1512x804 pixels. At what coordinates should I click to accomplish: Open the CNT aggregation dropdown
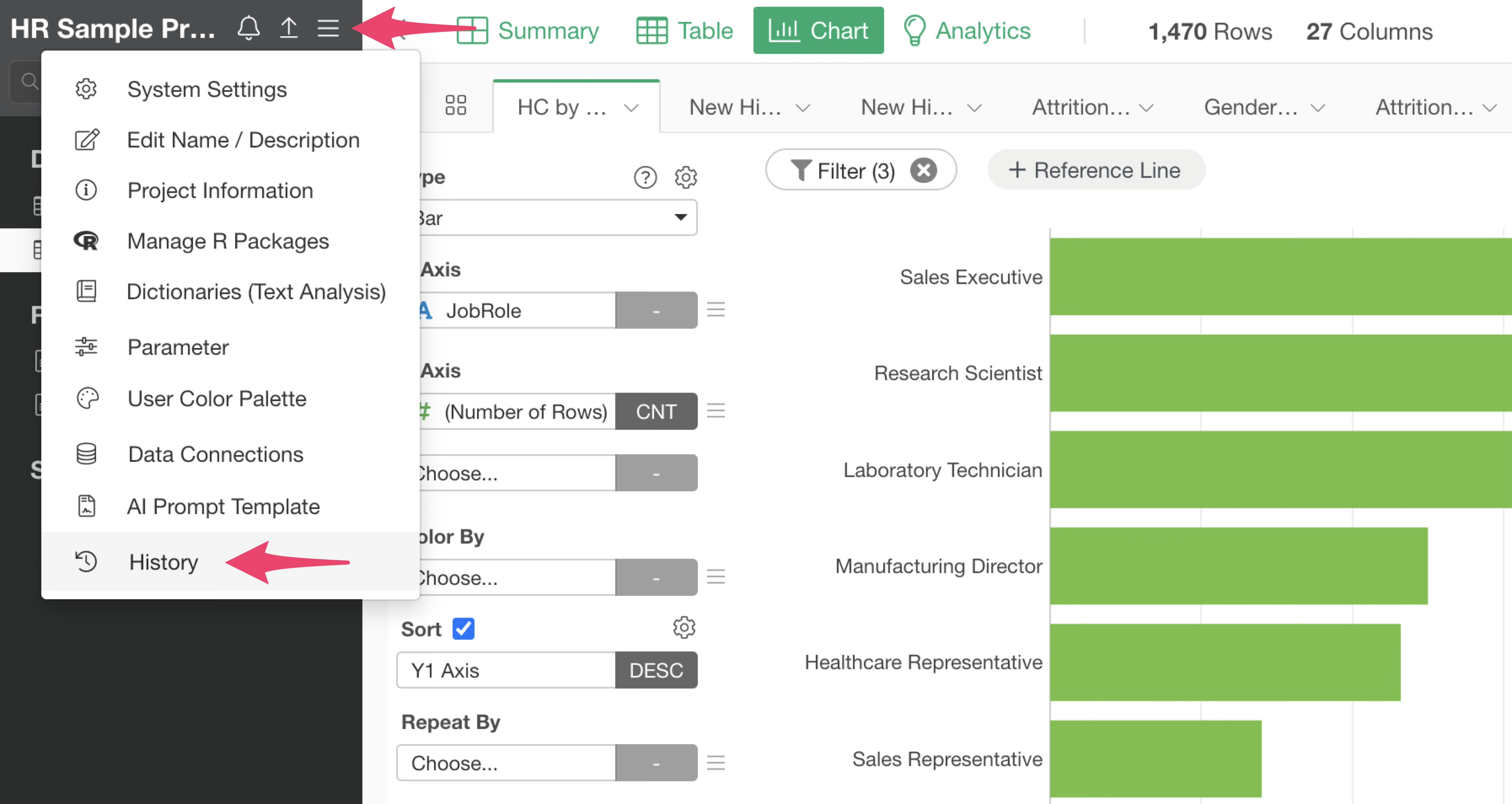656,411
